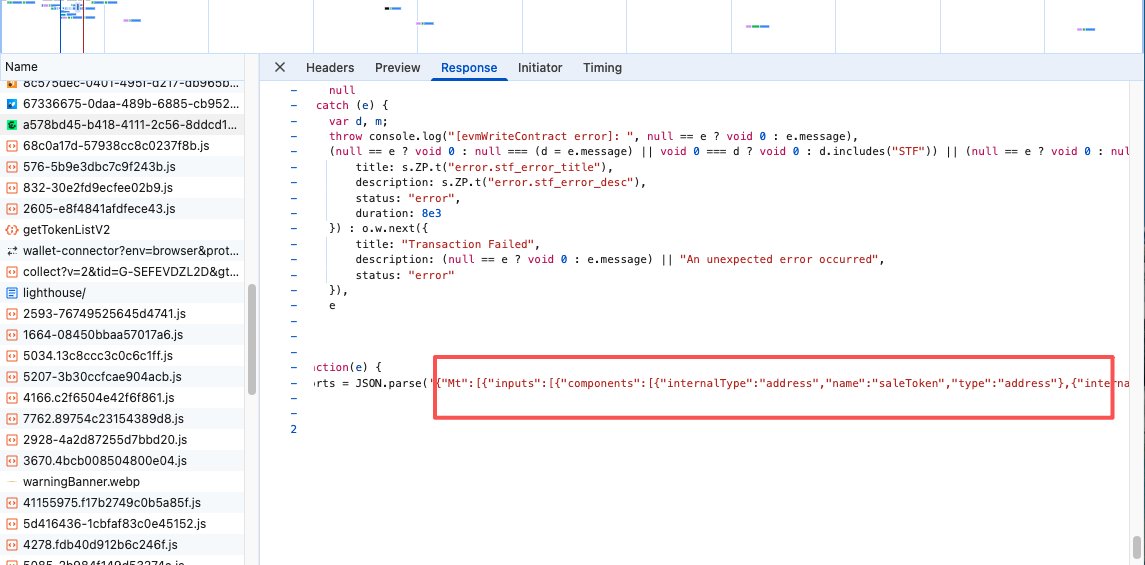Click line number 2 in the response gutter

pyautogui.click(x=294, y=429)
